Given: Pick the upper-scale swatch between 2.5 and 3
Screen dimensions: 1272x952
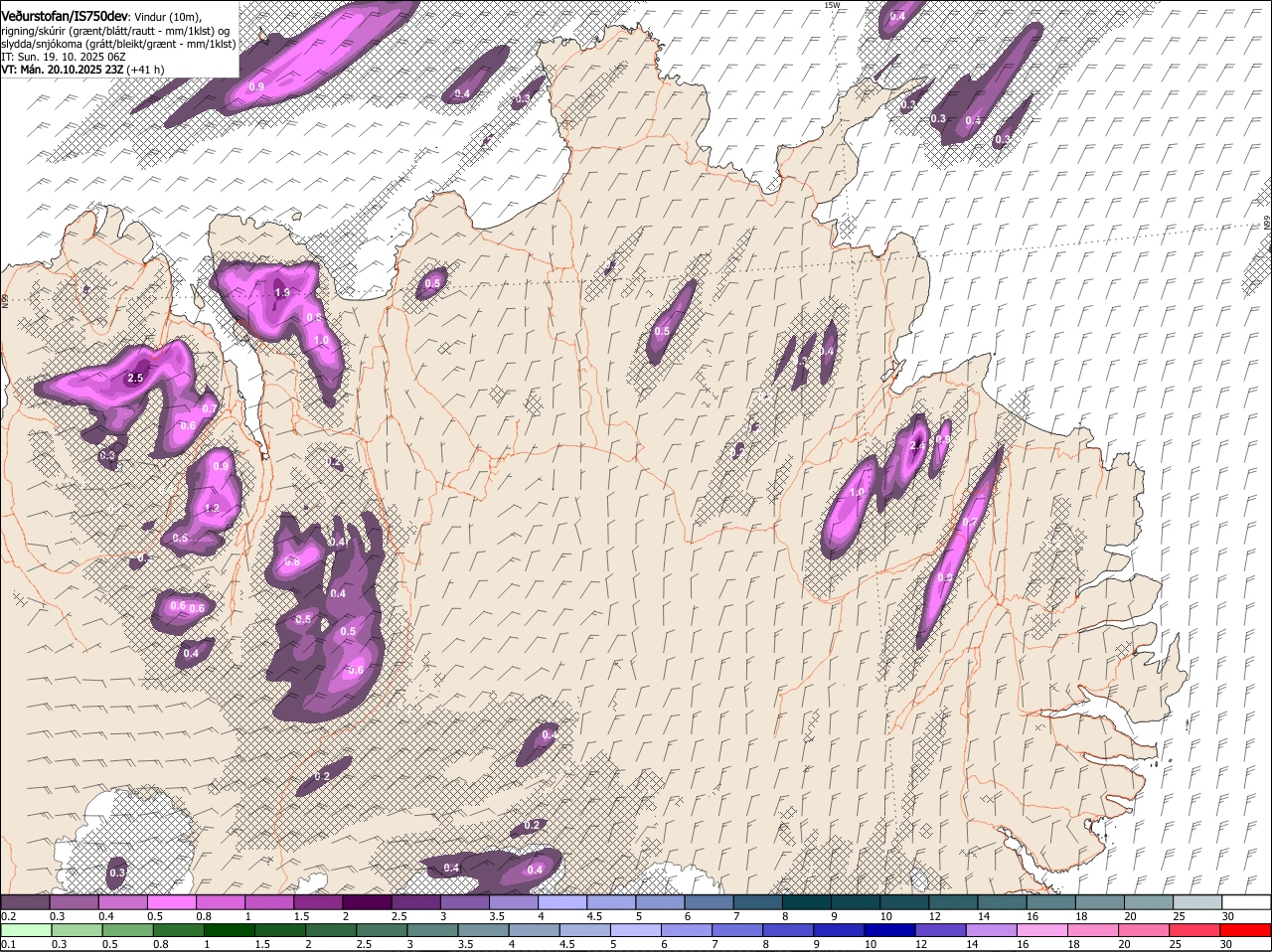Looking at the screenshot, I should click(415, 901).
